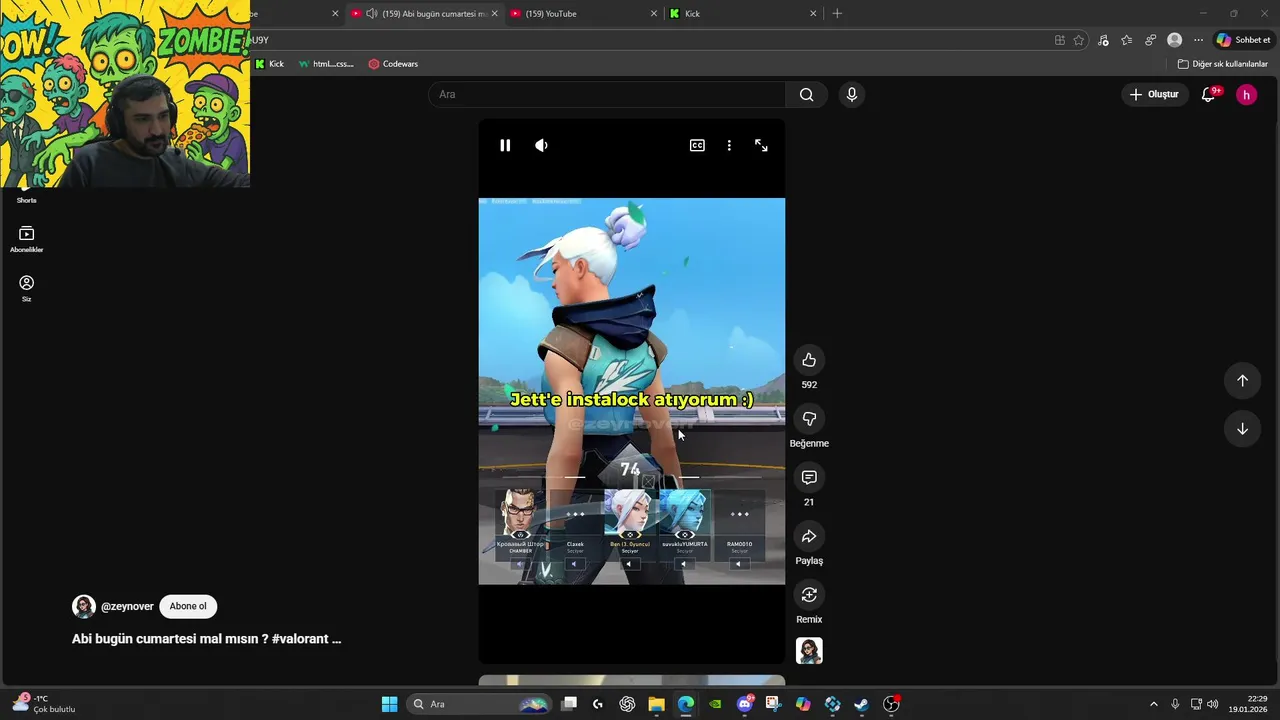Open Siz (You) in the sidebar
The width and height of the screenshot is (1280, 720).
pos(27,288)
